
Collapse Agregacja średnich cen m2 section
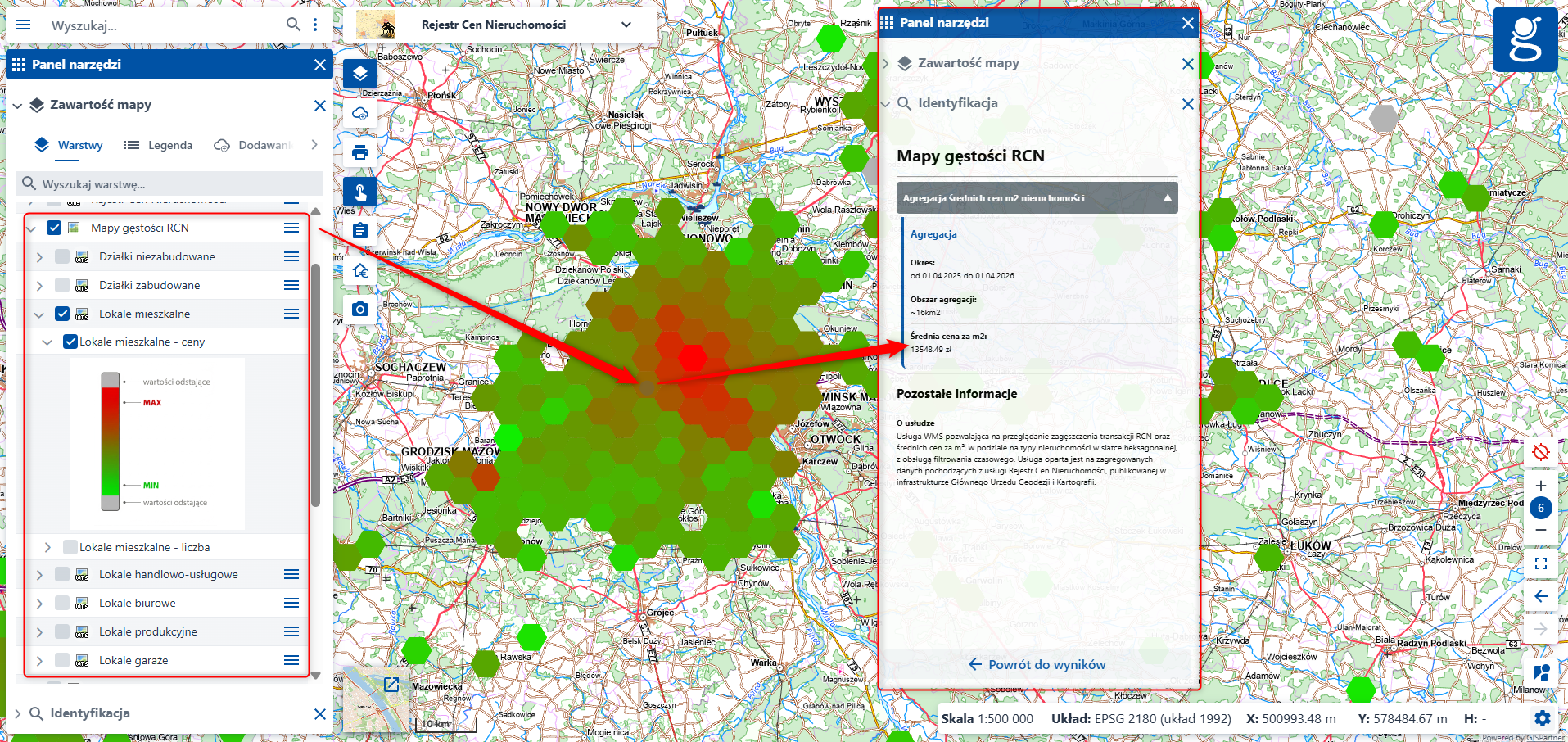pos(1167,198)
